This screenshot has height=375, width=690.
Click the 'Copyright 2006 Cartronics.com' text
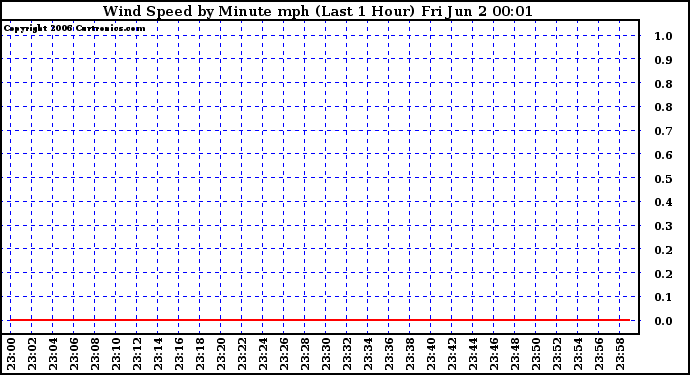click(x=74, y=28)
